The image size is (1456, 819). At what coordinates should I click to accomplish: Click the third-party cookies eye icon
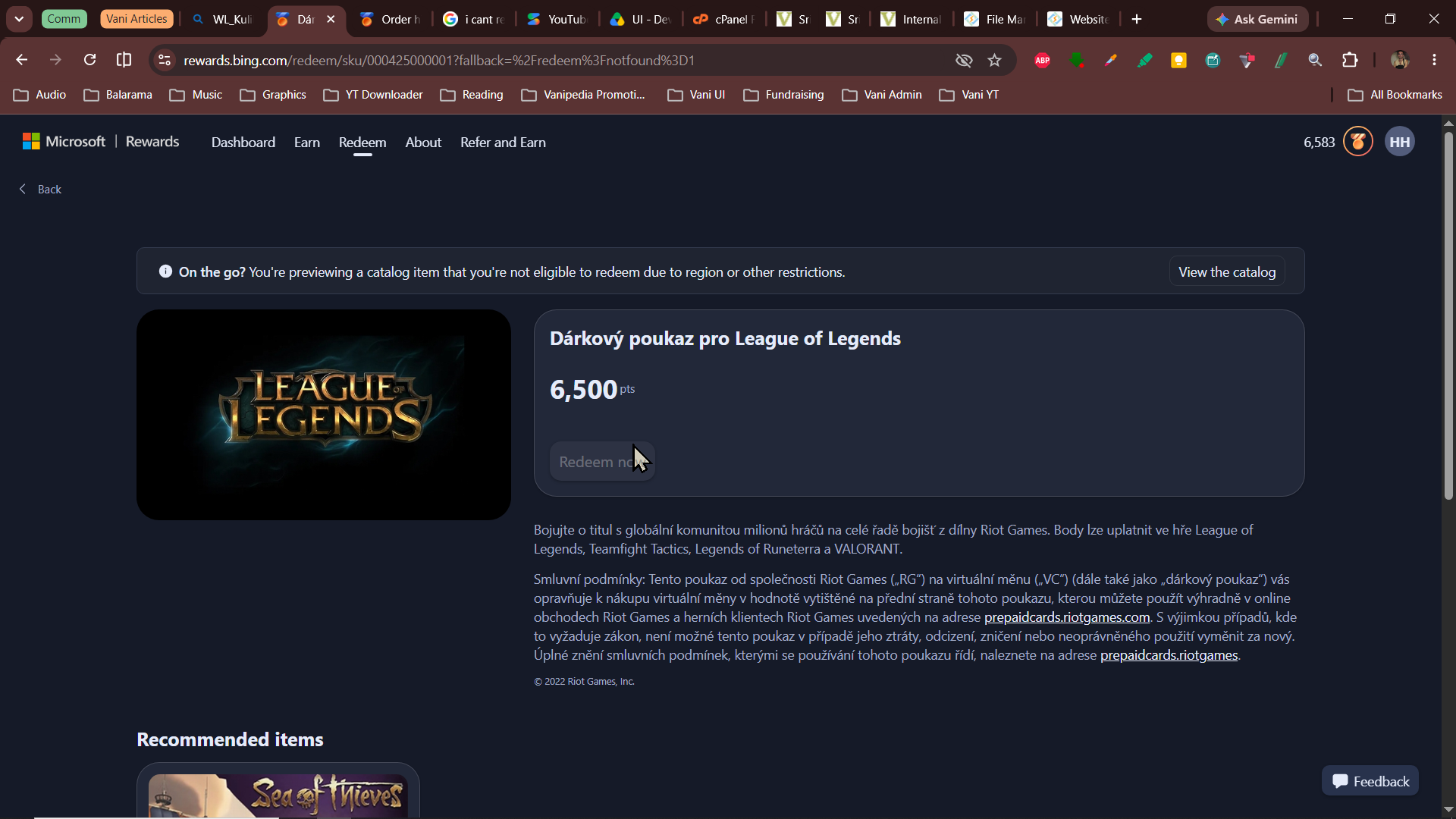point(964,60)
